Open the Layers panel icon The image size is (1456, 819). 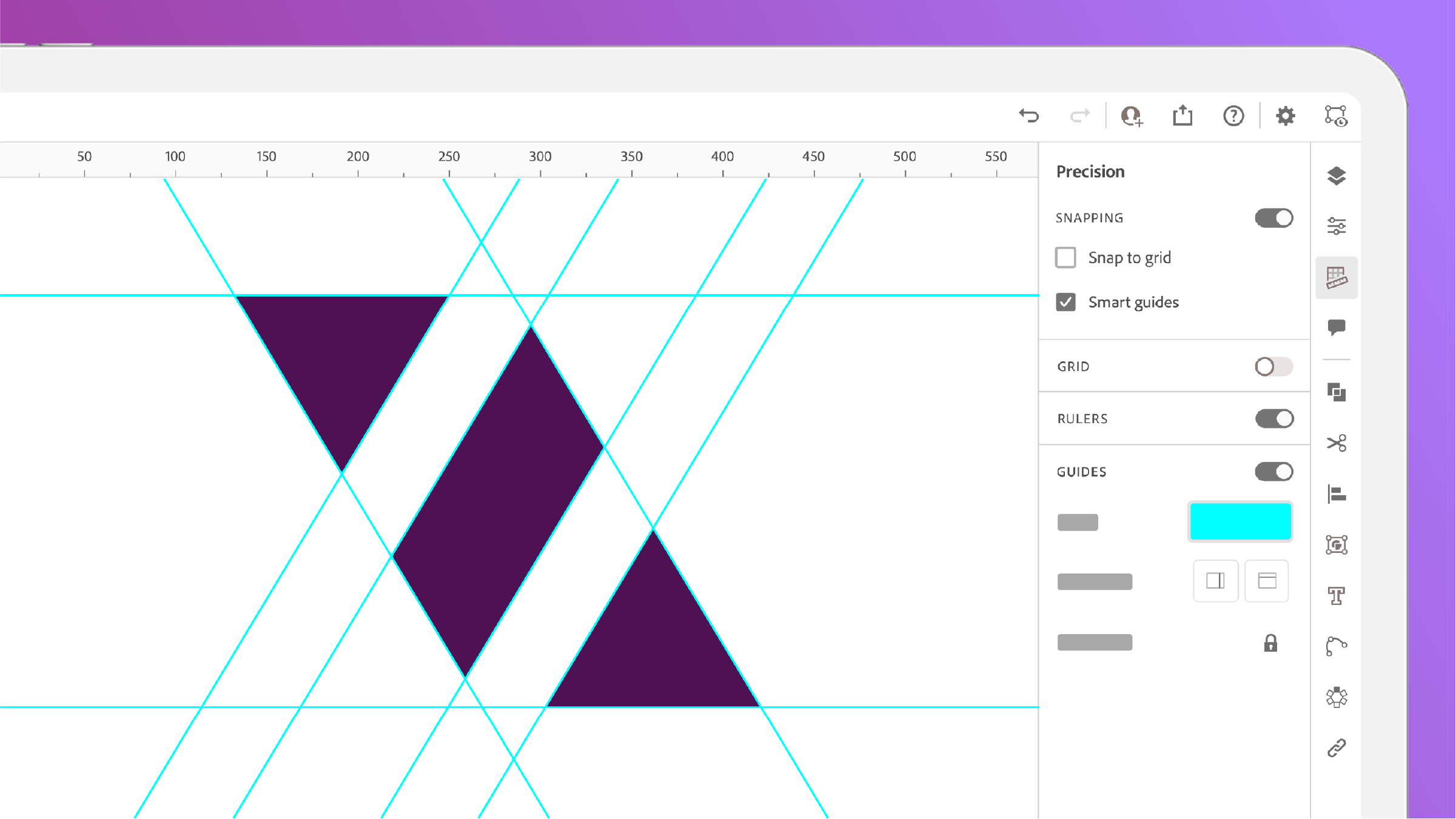click(1336, 176)
